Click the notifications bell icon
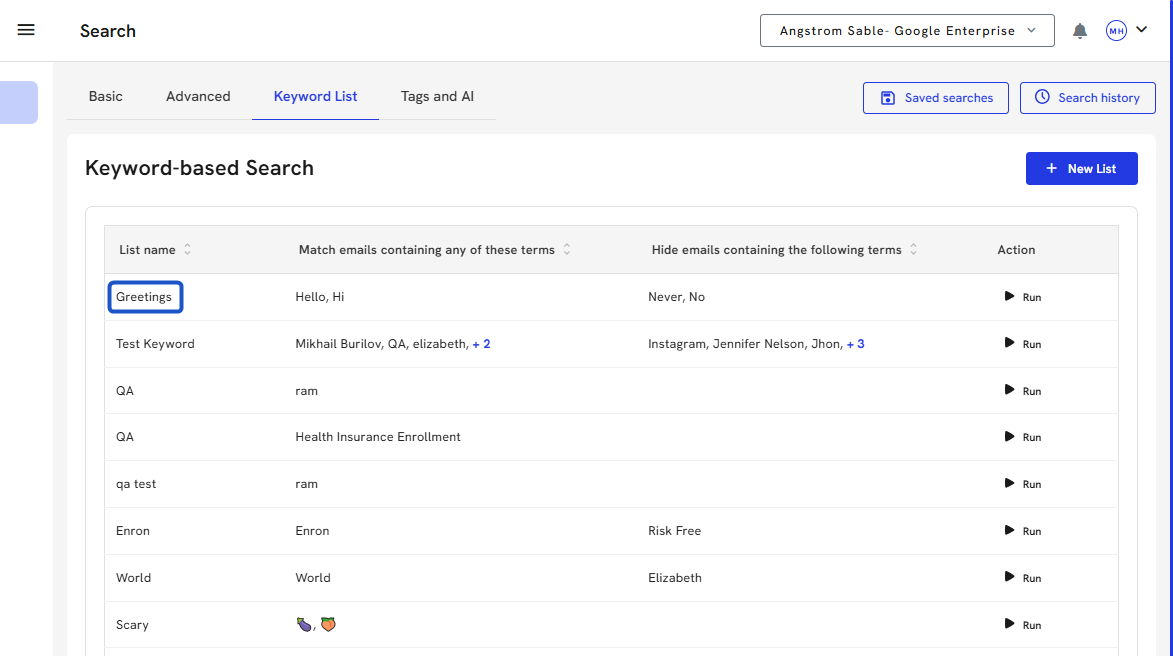This screenshot has width=1173, height=656. pos(1080,31)
